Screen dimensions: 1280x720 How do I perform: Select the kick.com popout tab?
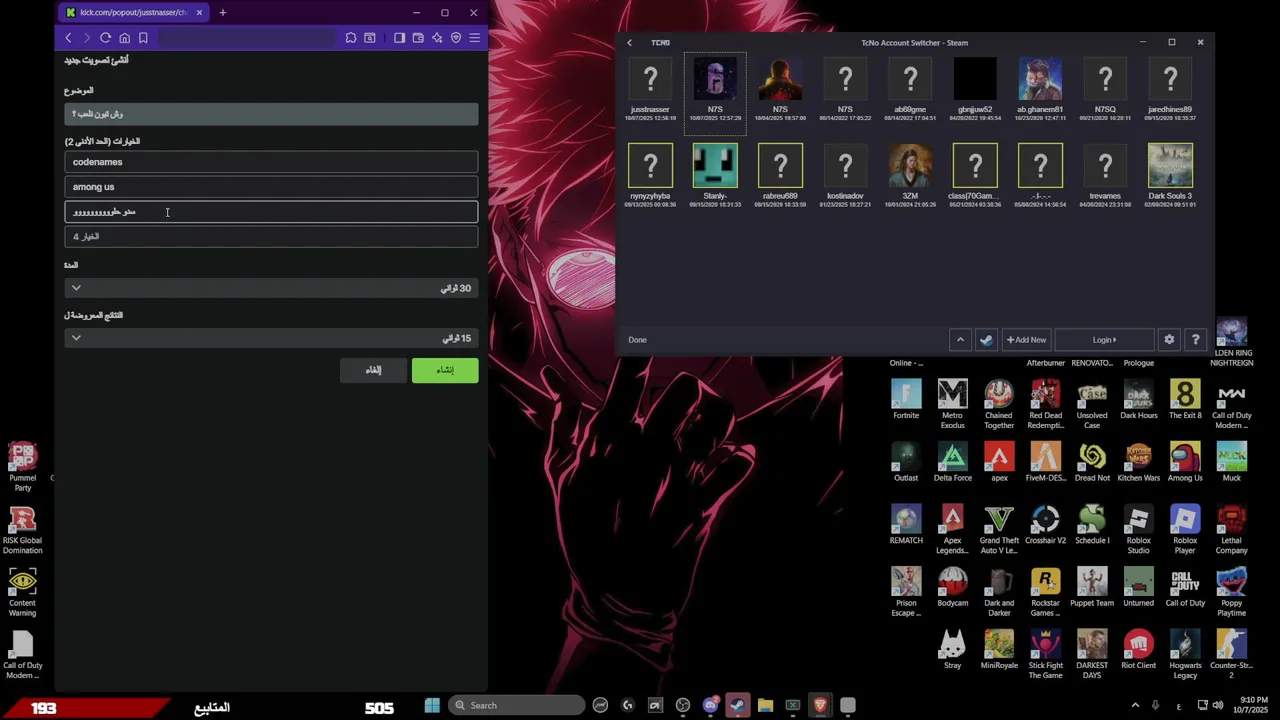click(x=134, y=12)
